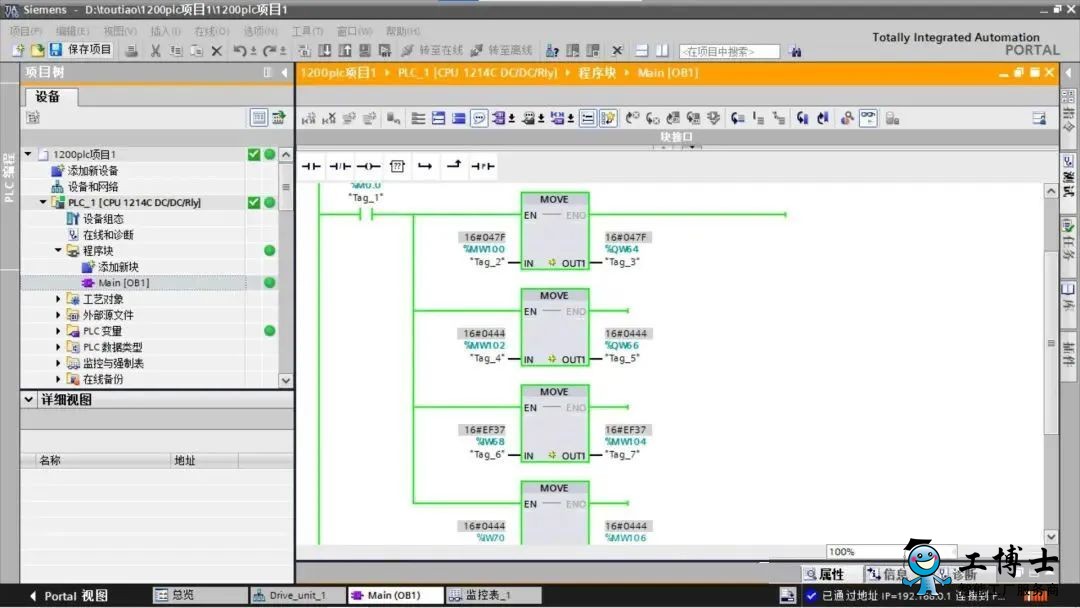Switch to the 总览 taskbar tab
1080x608 pixels.
pos(200,596)
